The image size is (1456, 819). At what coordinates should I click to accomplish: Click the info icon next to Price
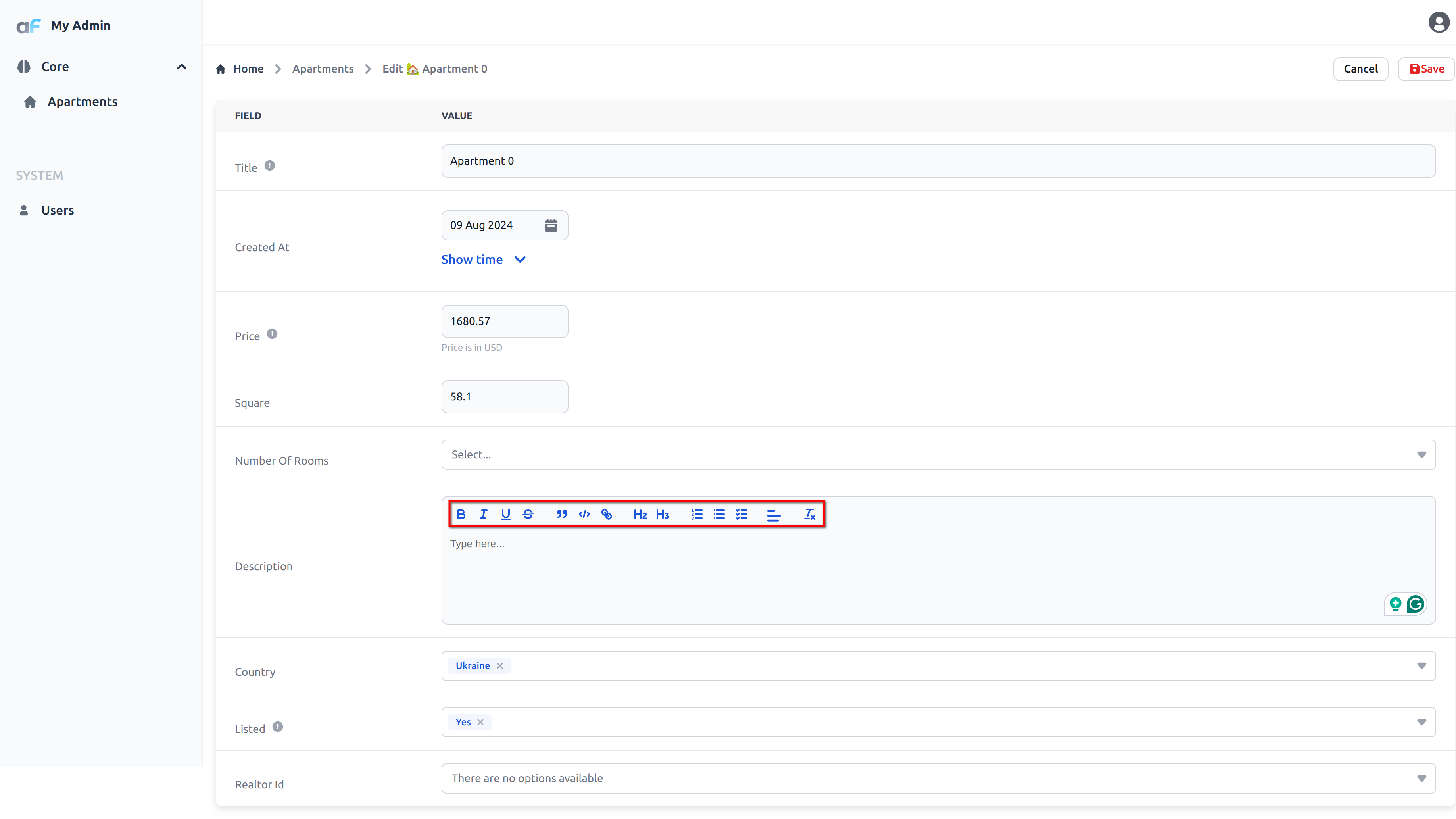pyautogui.click(x=272, y=333)
